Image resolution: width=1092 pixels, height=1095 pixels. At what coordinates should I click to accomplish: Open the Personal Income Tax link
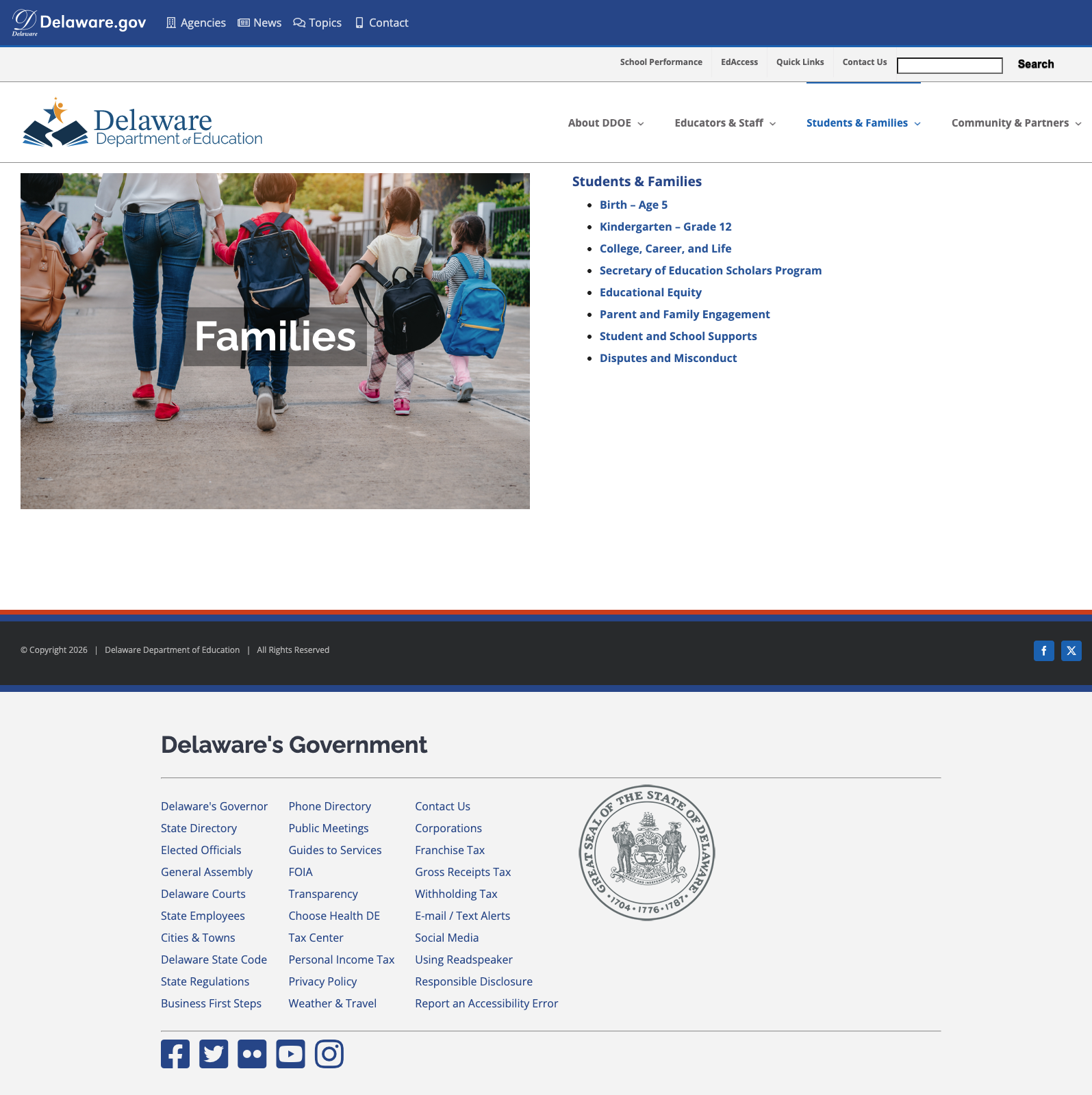click(342, 959)
